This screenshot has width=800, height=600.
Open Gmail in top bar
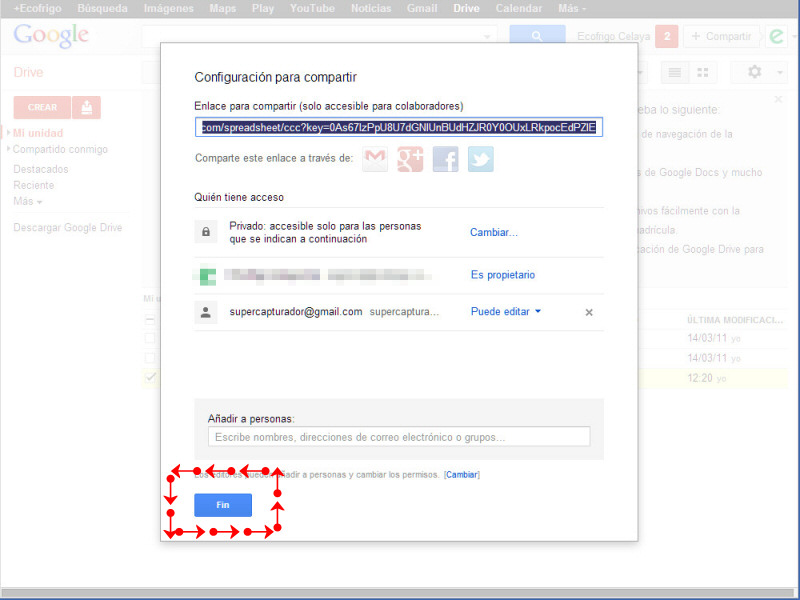click(x=422, y=9)
